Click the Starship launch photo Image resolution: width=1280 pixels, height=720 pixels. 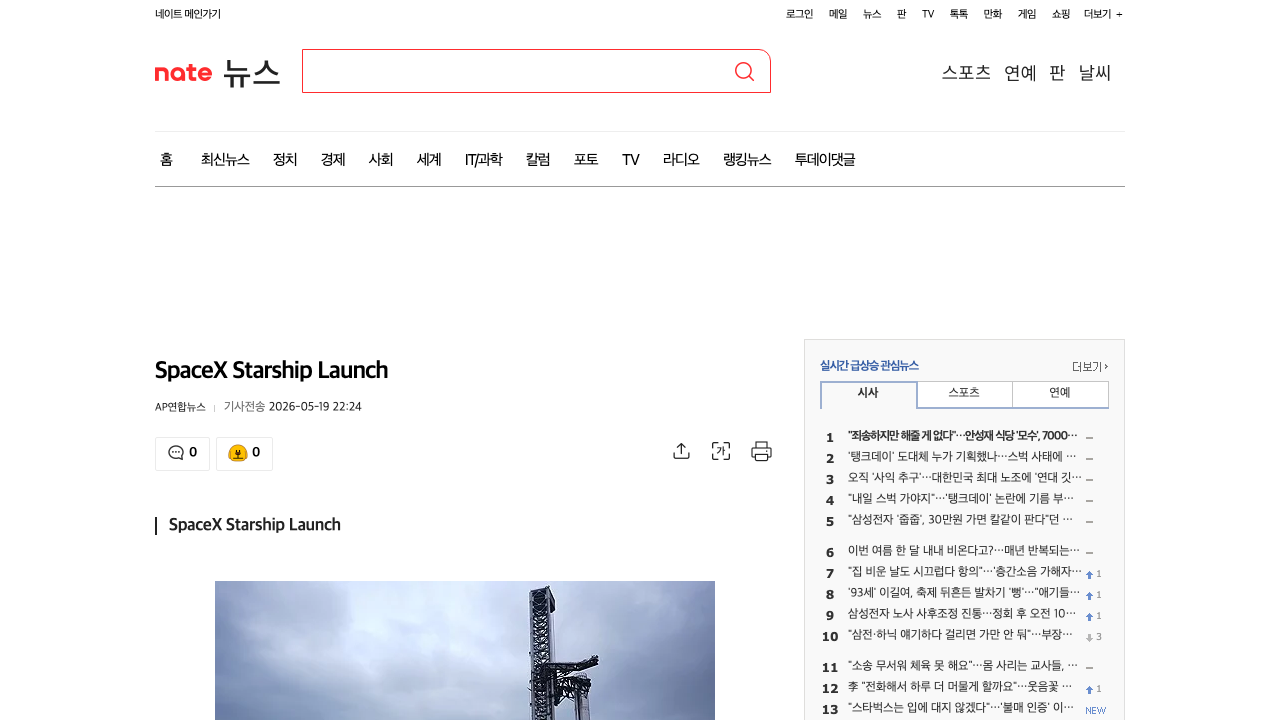pos(465,650)
